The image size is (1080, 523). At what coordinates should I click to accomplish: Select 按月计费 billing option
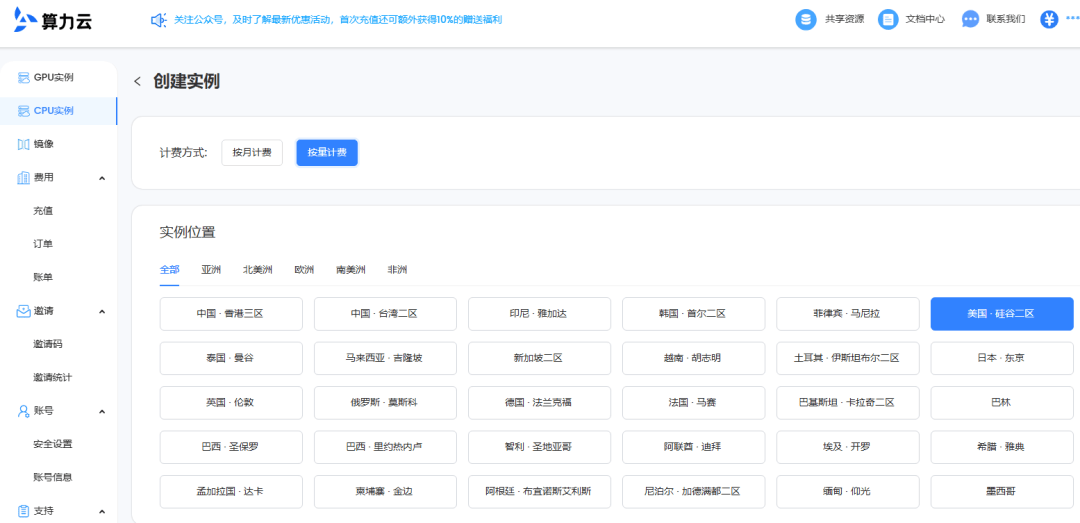pos(252,152)
